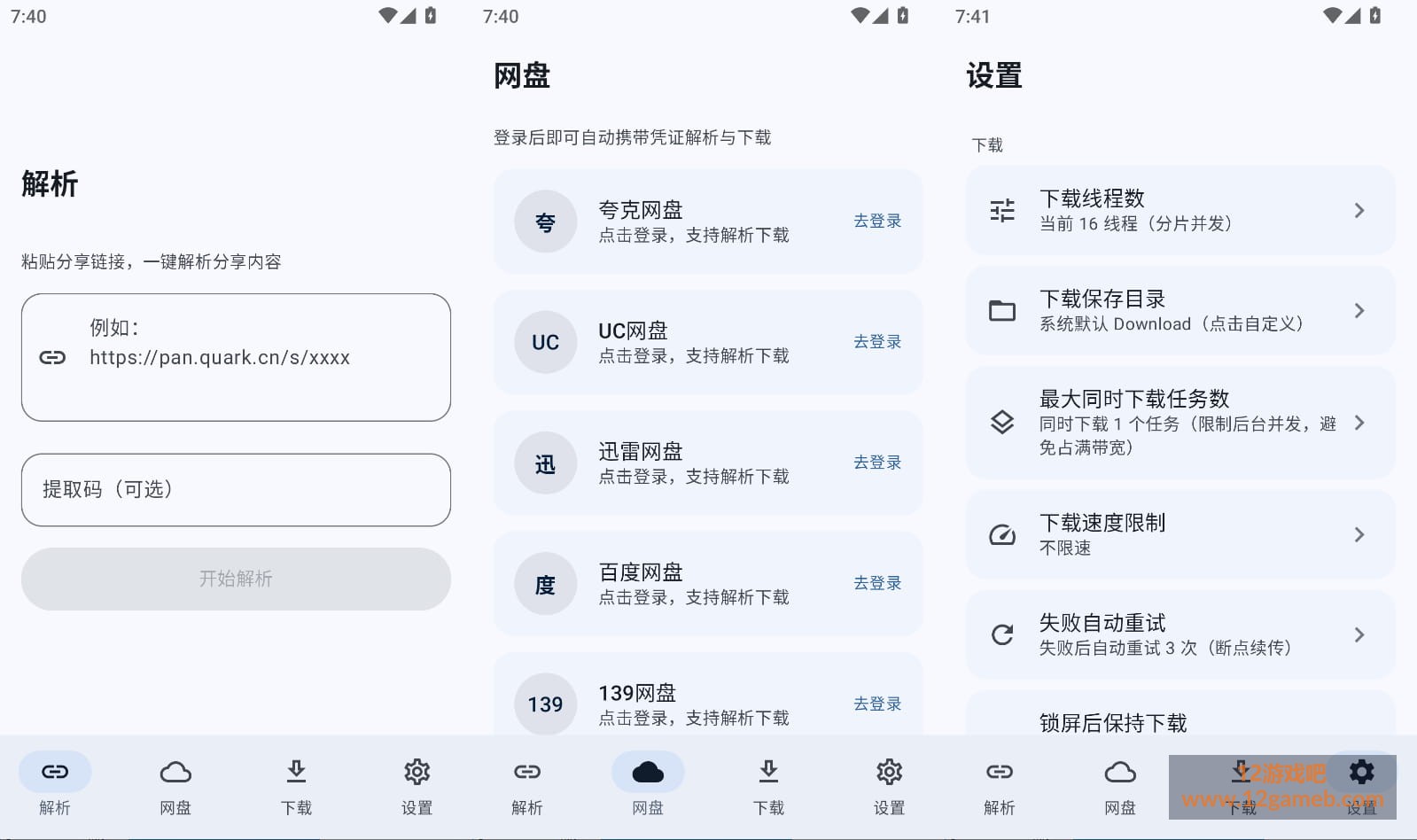
Task: Click the text 登录后即可自动携带凭证解析与下载
Action: (x=632, y=137)
